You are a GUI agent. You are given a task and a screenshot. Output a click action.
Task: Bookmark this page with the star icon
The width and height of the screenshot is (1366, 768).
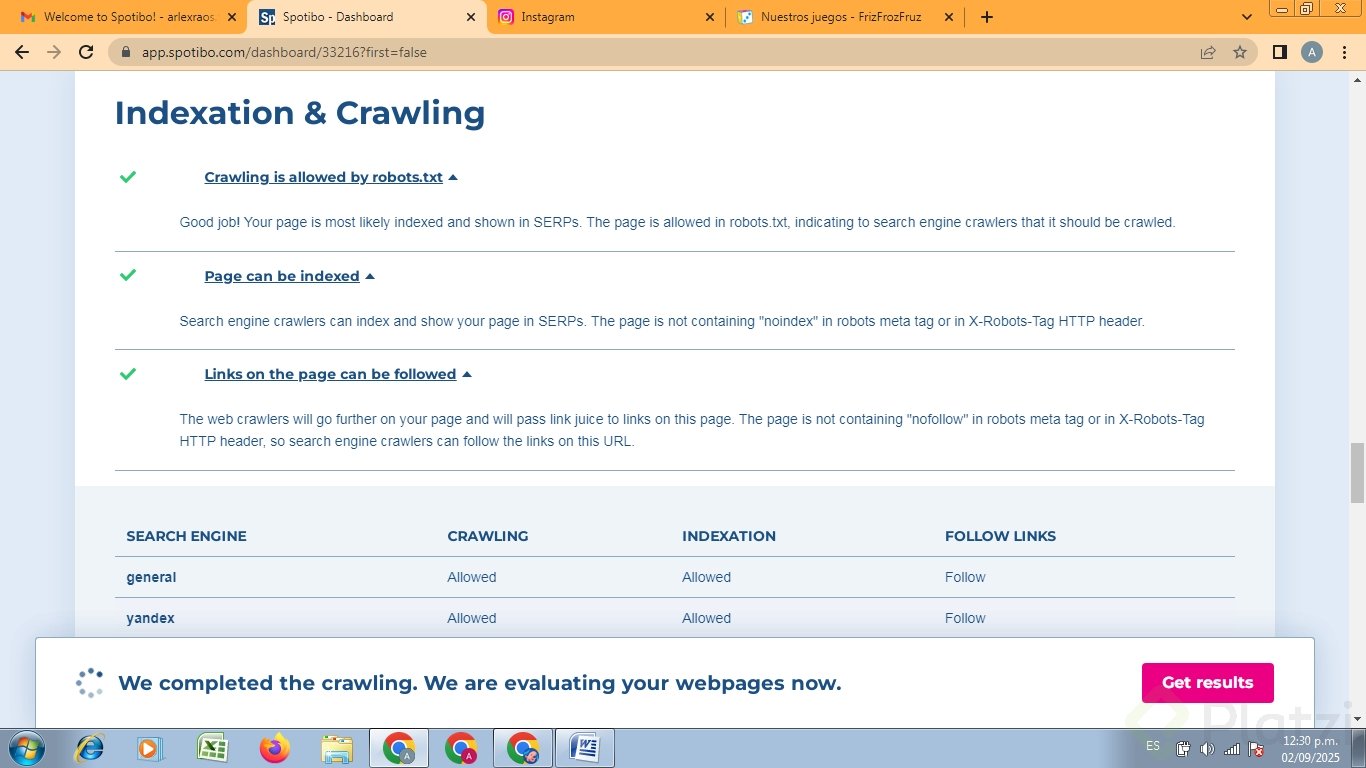click(x=1240, y=52)
